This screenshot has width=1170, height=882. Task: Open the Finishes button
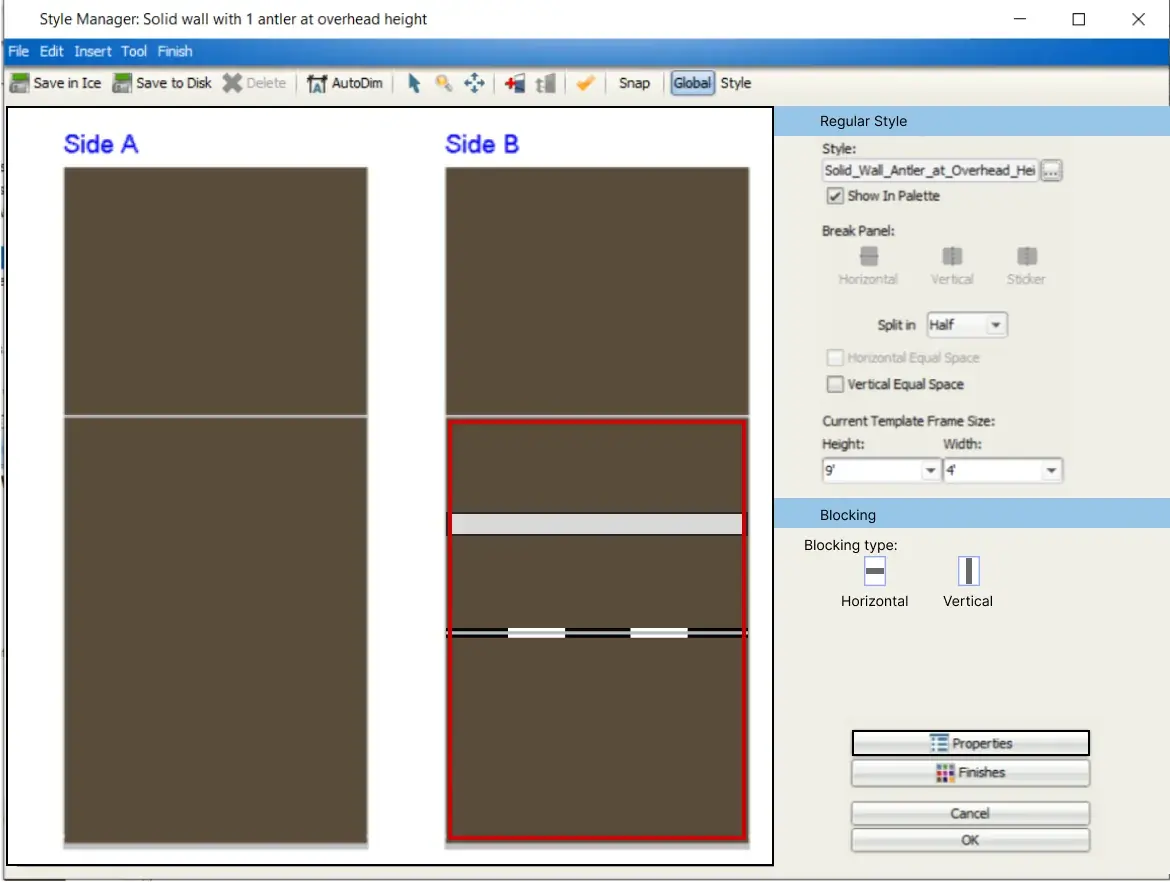[970, 772]
